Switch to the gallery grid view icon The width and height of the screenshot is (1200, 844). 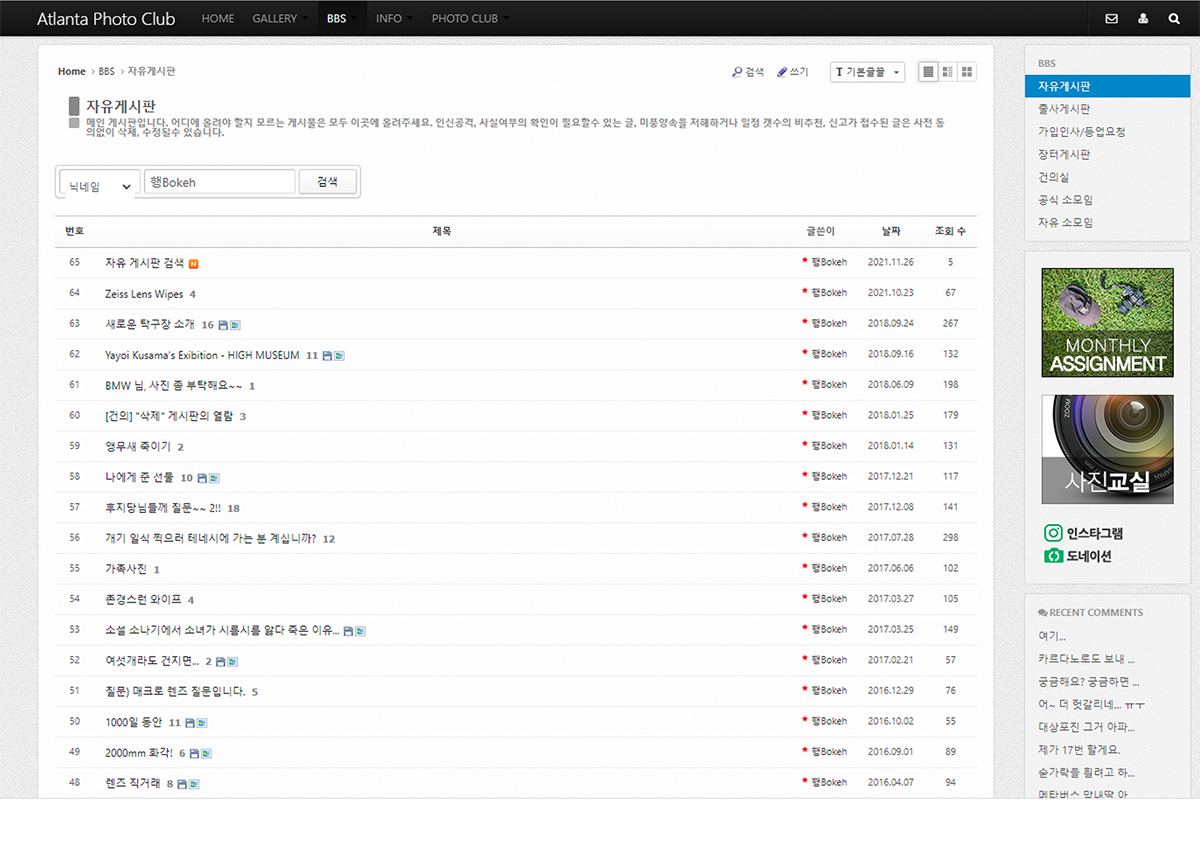coord(967,72)
